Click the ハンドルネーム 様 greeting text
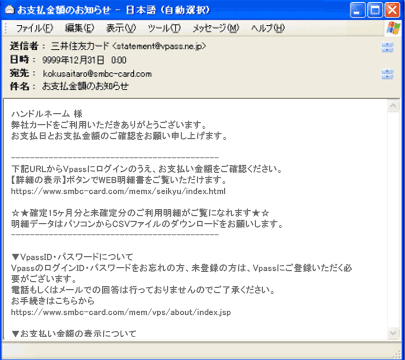The width and height of the screenshot is (405, 360). click(x=47, y=114)
